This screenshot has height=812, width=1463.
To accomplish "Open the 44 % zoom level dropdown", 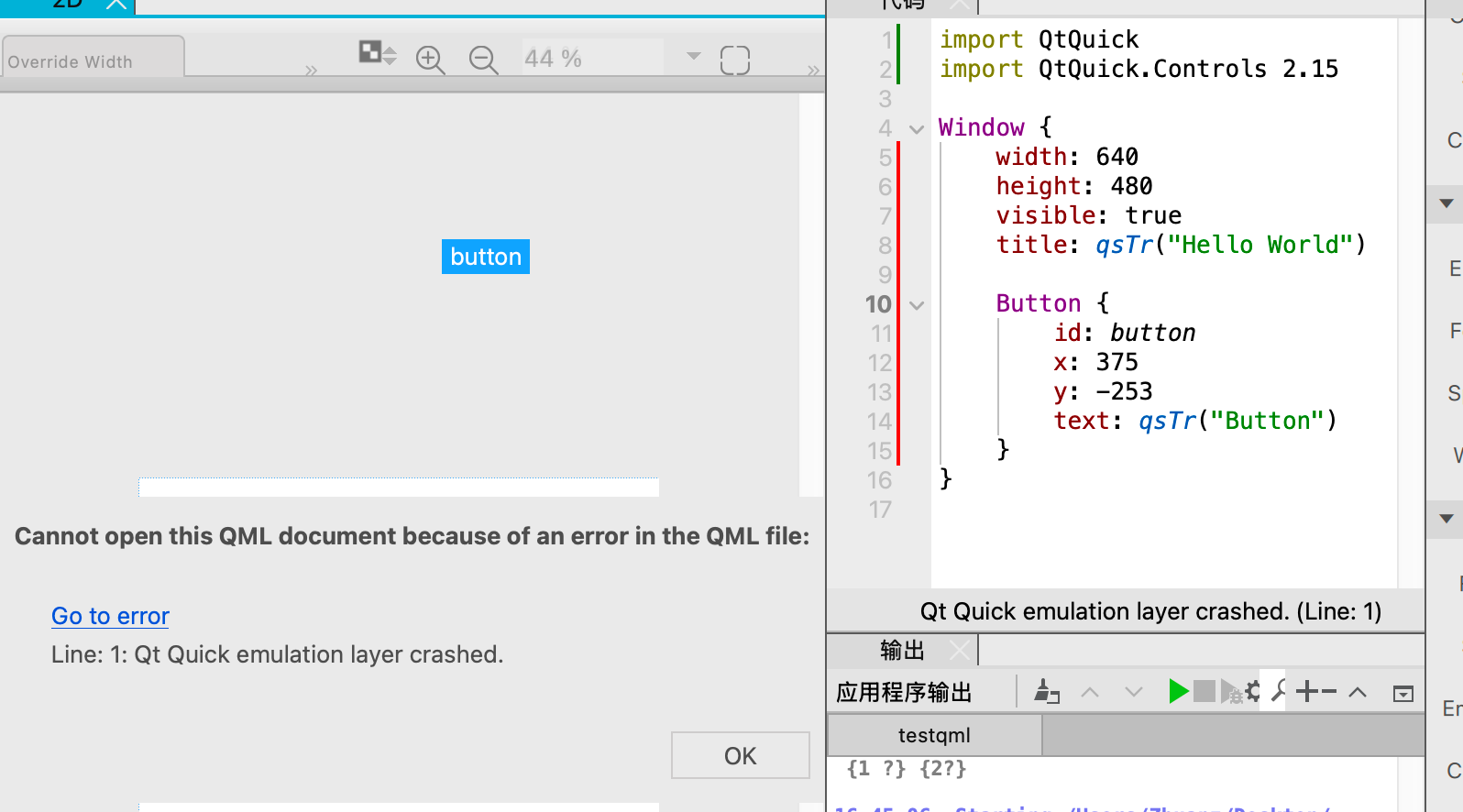I will point(693,57).
